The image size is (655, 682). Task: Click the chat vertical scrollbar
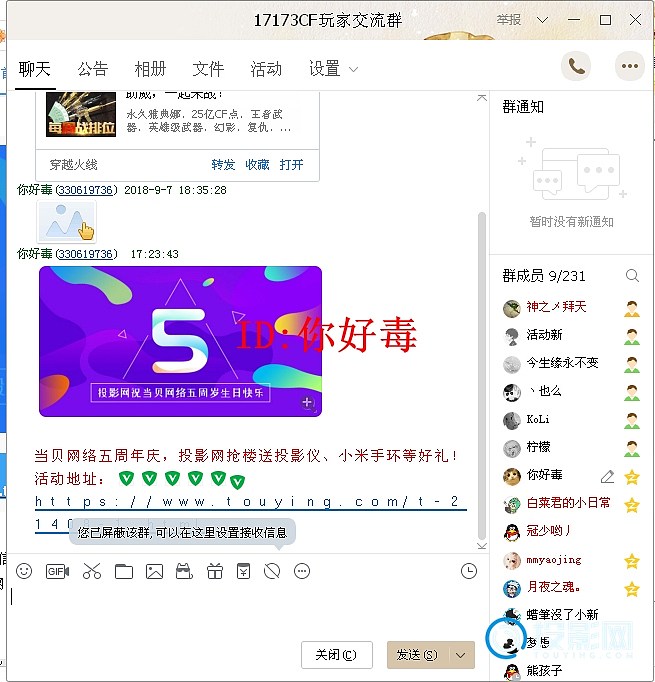pyautogui.click(x=481, y=376)
